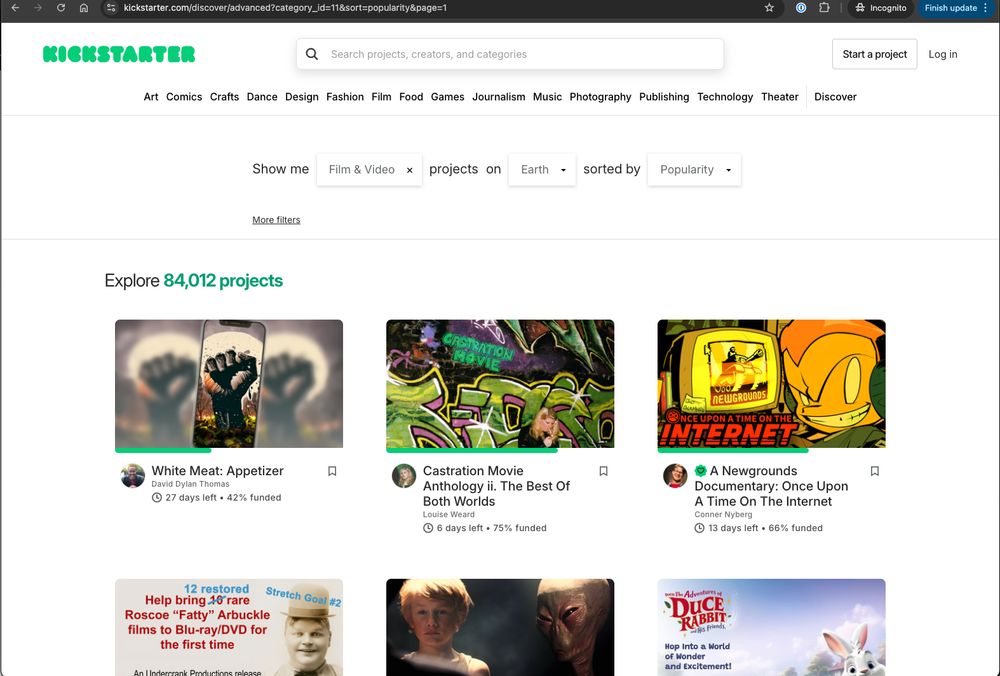Open the Music category
The width and height of the screenshot is (1000, 676).
pyautogui.click(x=547, y=97)
